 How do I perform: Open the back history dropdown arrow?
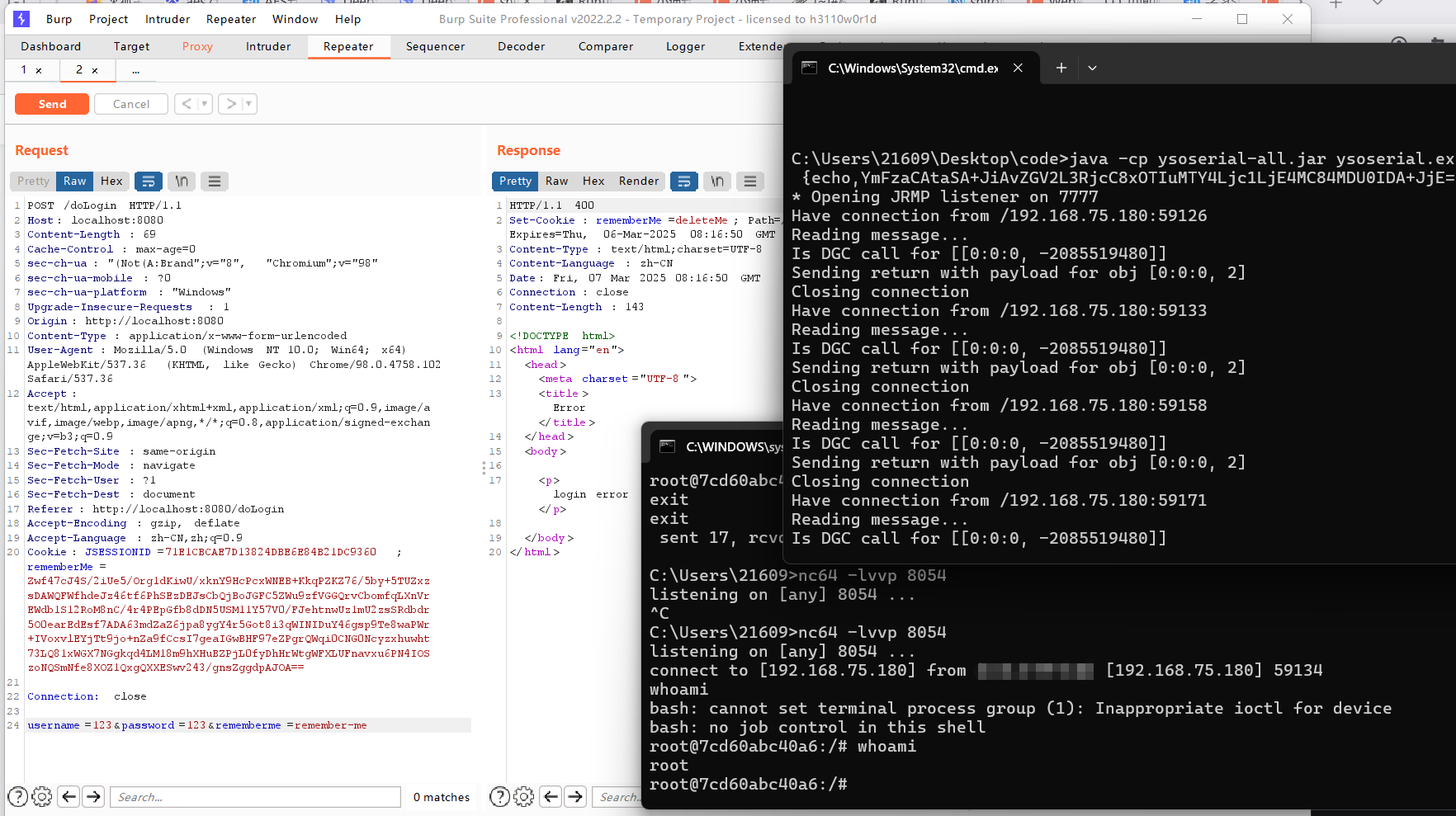pos(205,104)
